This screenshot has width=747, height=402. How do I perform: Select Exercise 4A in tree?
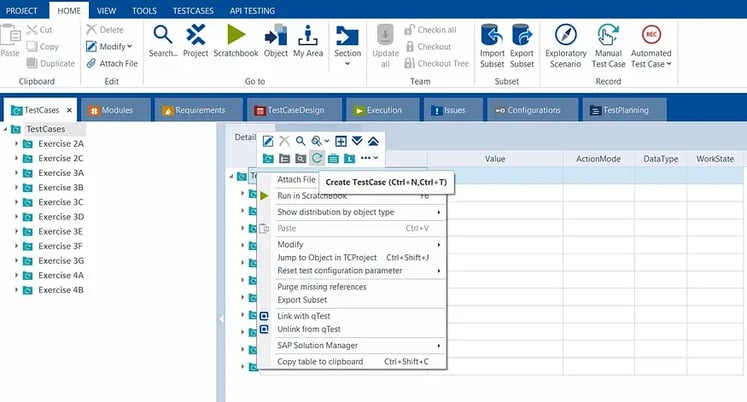61,275
